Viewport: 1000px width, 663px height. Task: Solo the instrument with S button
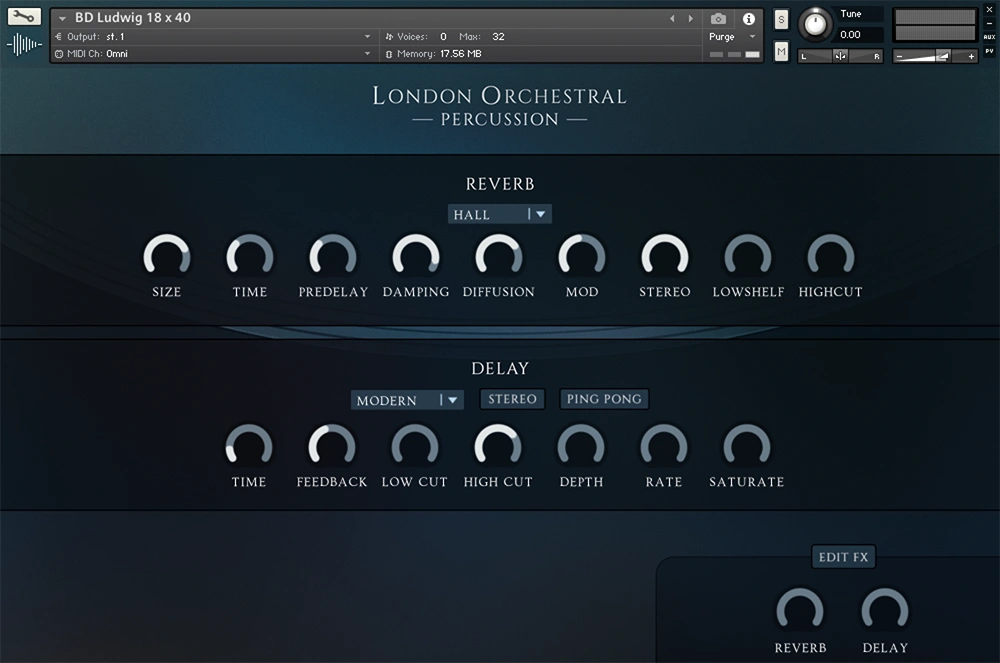click(781, 20)
